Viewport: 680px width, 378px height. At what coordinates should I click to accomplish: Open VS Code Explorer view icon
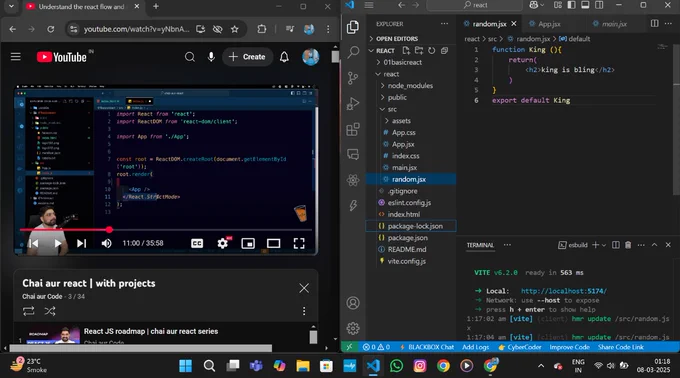[353, 27]
